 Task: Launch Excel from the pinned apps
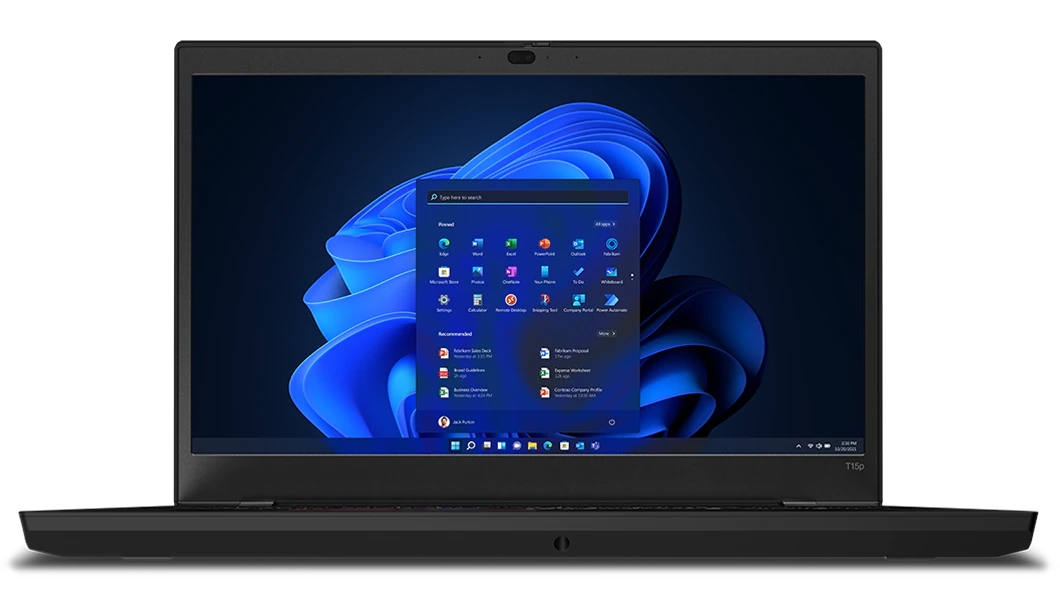pos(511,245)
